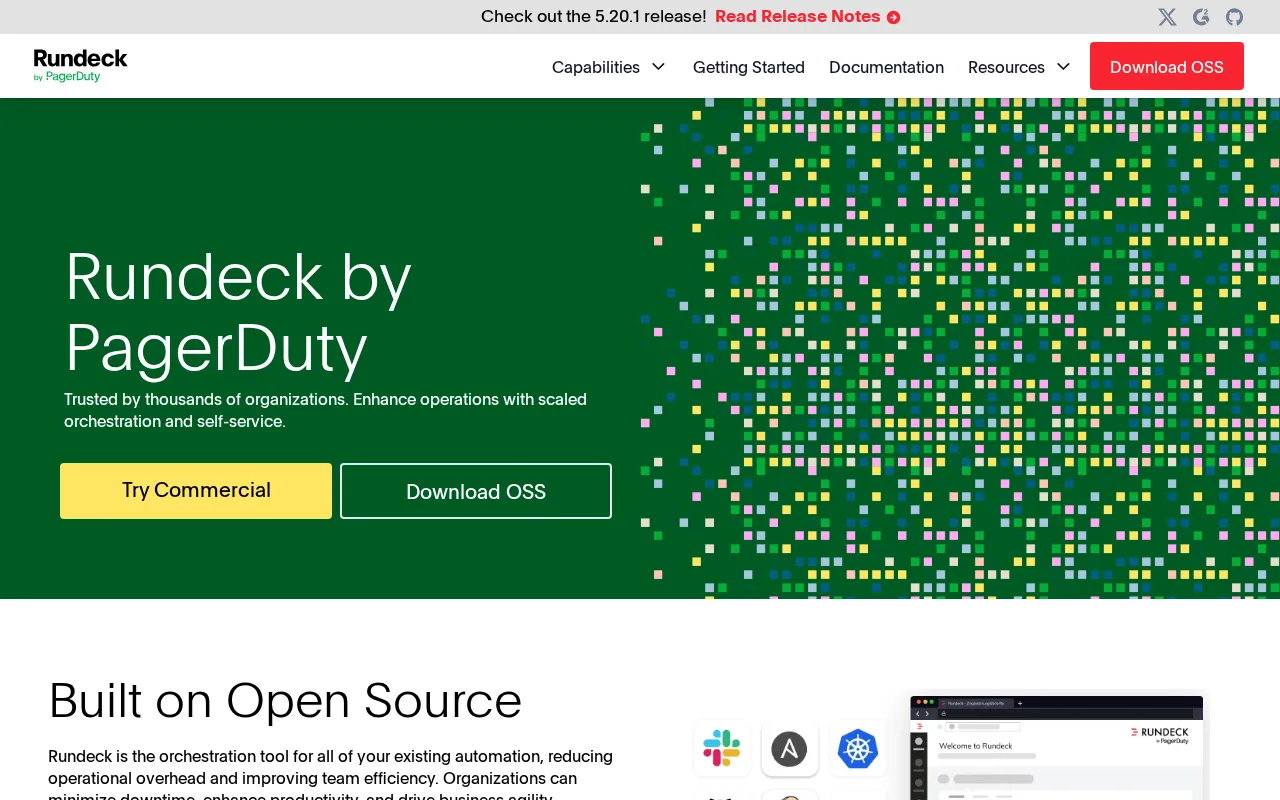Click the Rundeck app screenshot thumbnail

(1056, 746)
